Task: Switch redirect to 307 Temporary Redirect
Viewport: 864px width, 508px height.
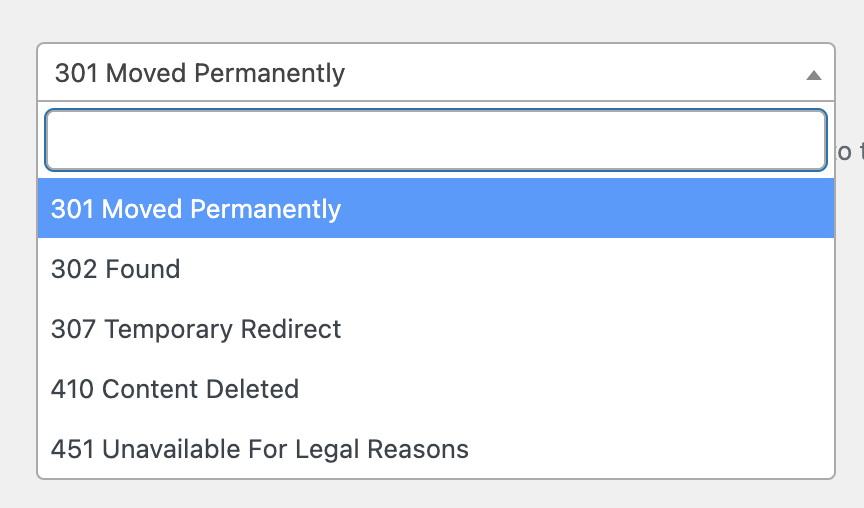Action: click(x=196, y=329)
